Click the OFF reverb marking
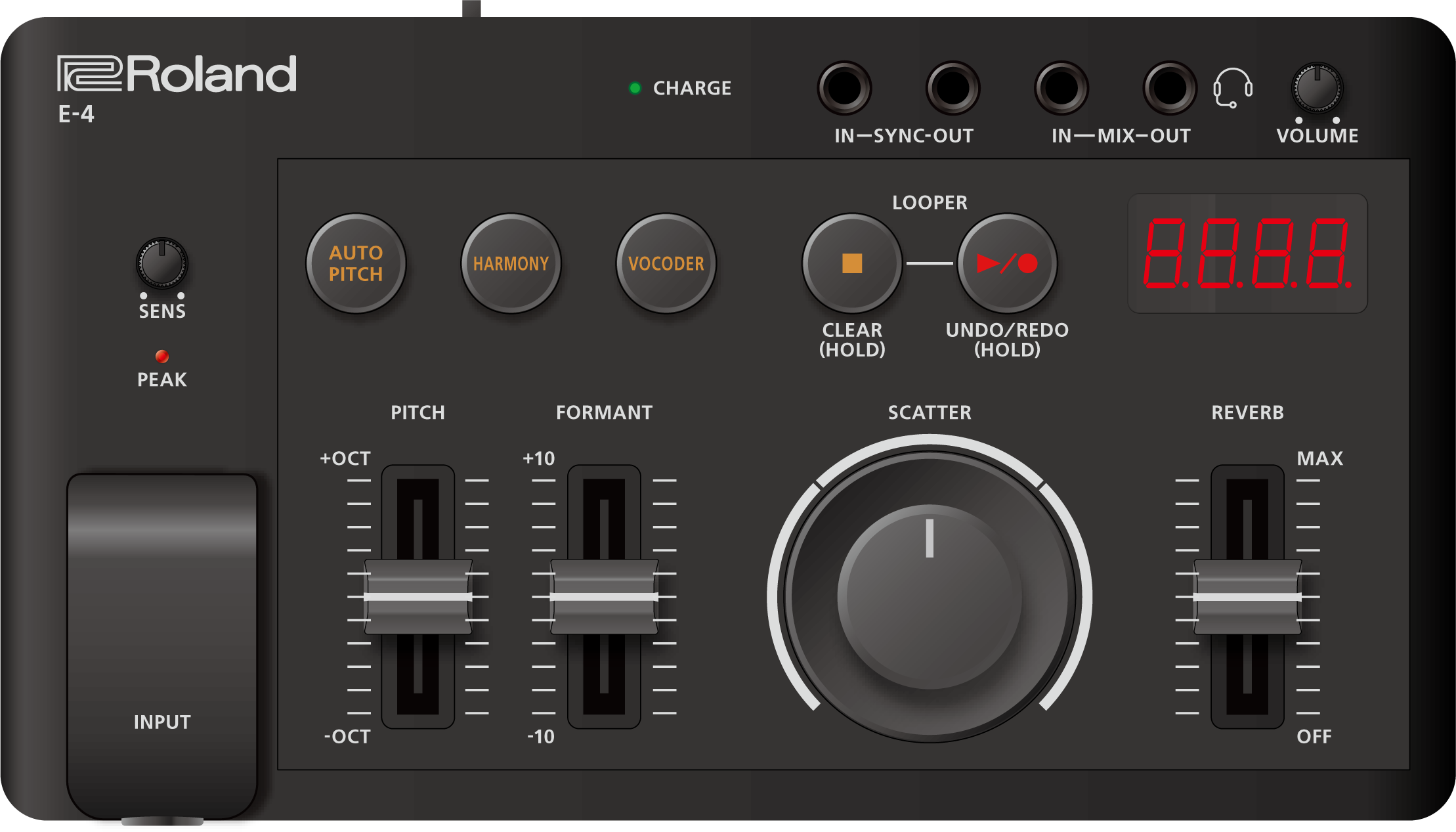The height and width of the screenshot is (832, 1456). [x=1314, y=737]
